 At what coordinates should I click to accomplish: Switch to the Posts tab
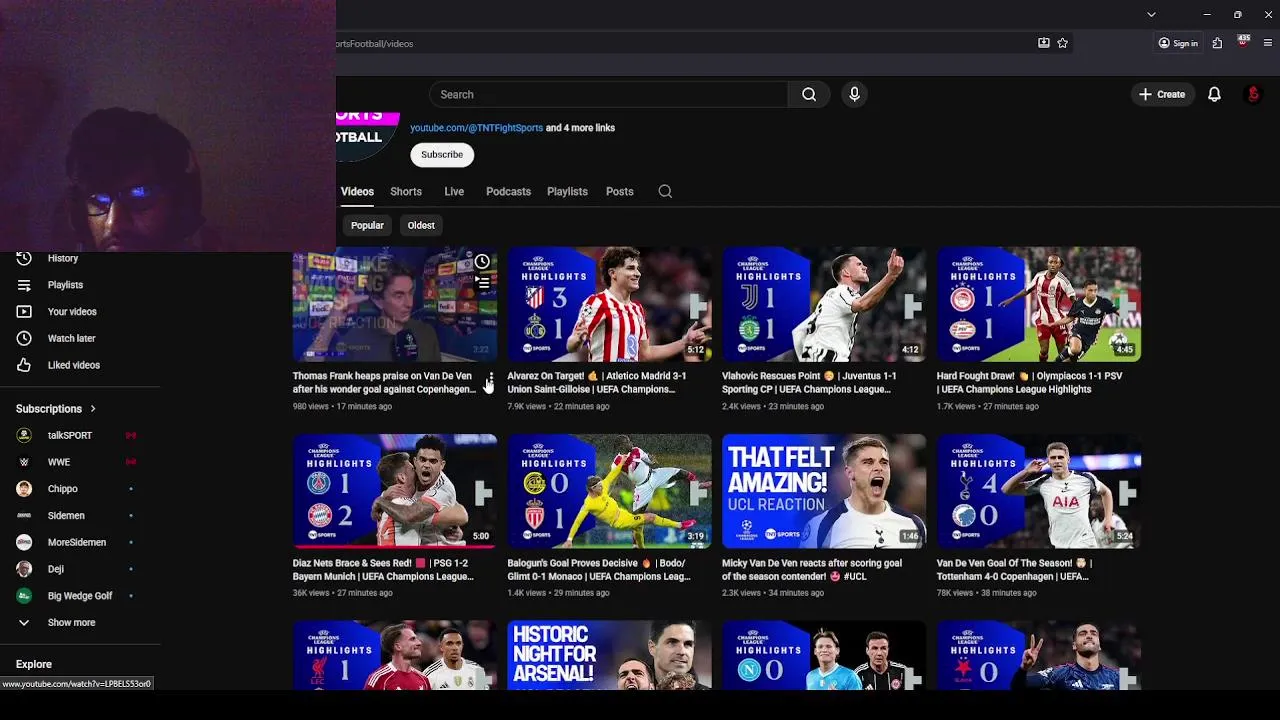(620, 191)
